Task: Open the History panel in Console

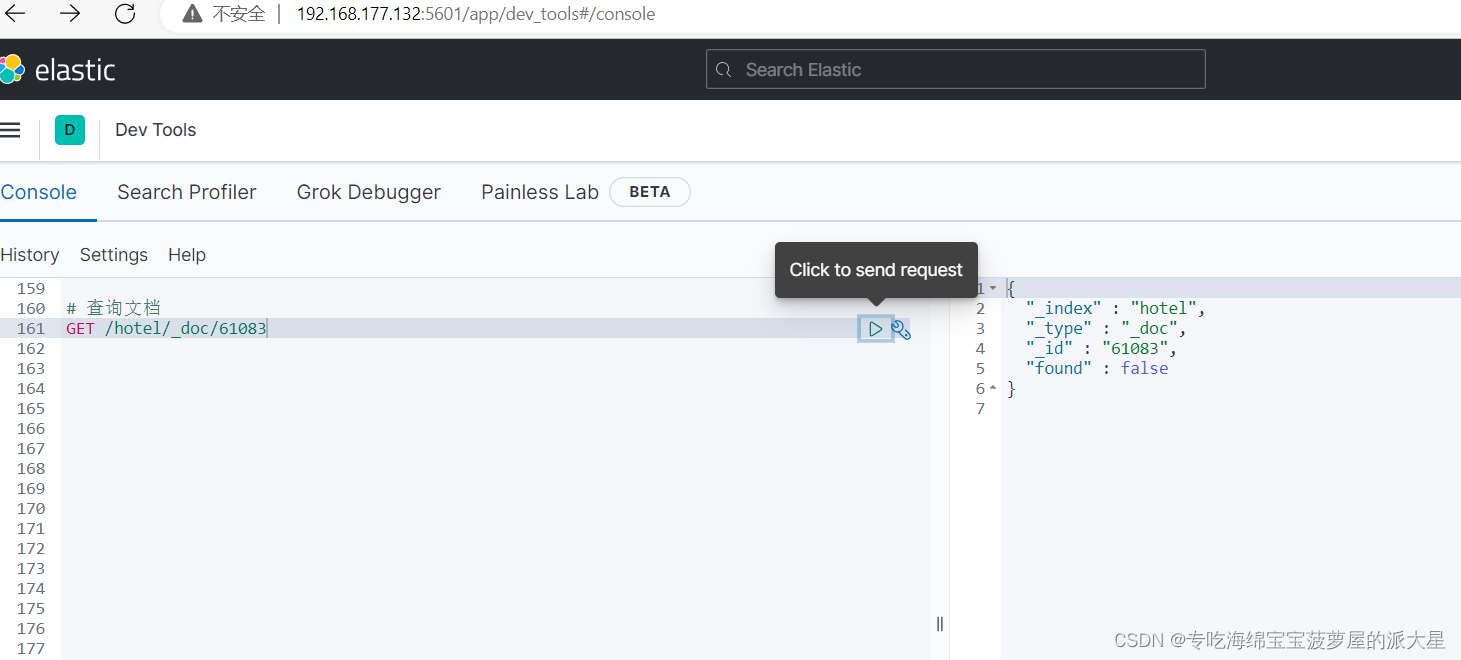Action: (30, 254)
